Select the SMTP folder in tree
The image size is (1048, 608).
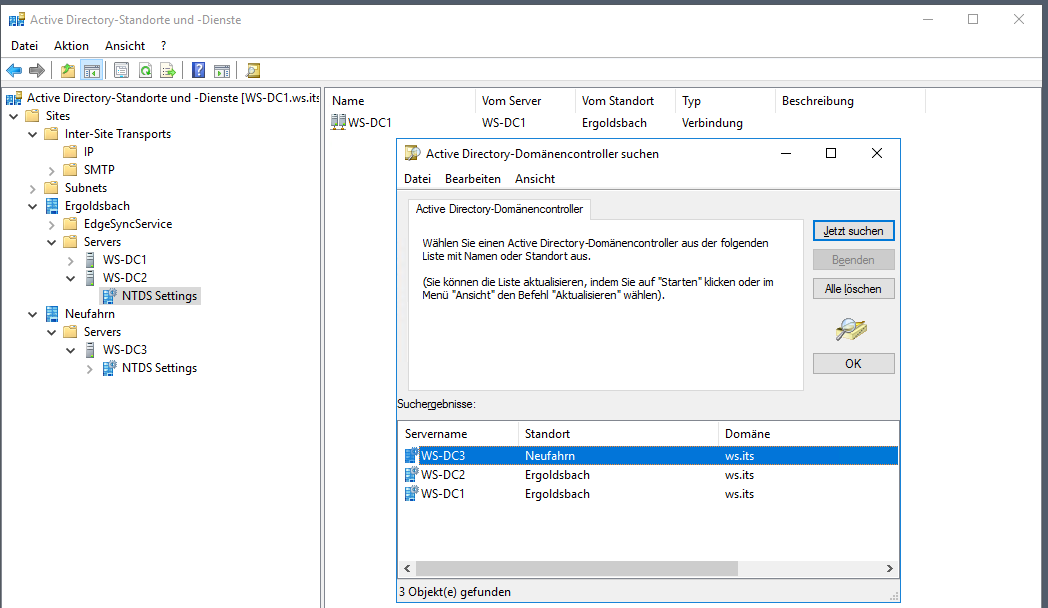(99, 170)
